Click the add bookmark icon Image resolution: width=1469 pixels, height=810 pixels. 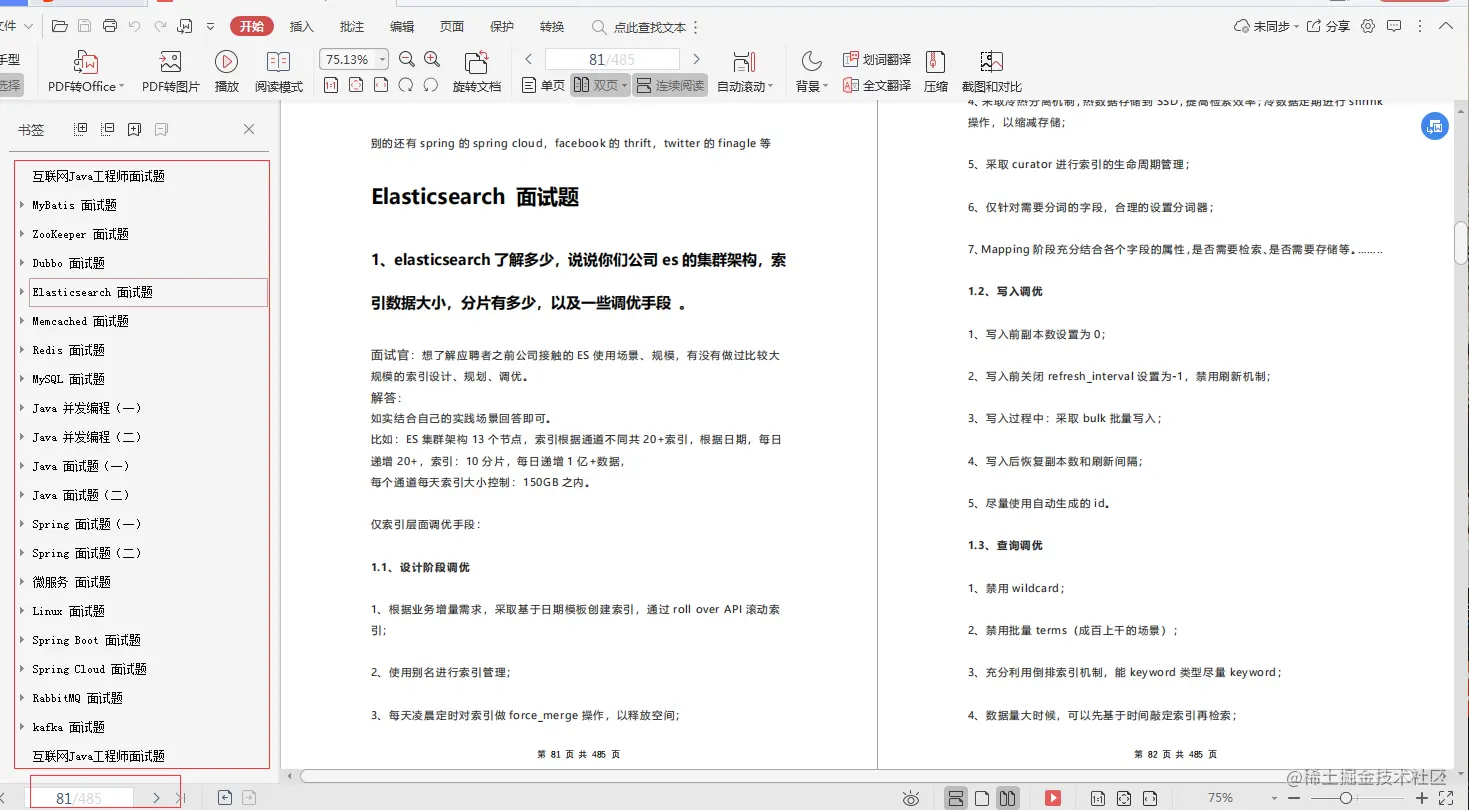pyautogui.click(x=135, y=129)
